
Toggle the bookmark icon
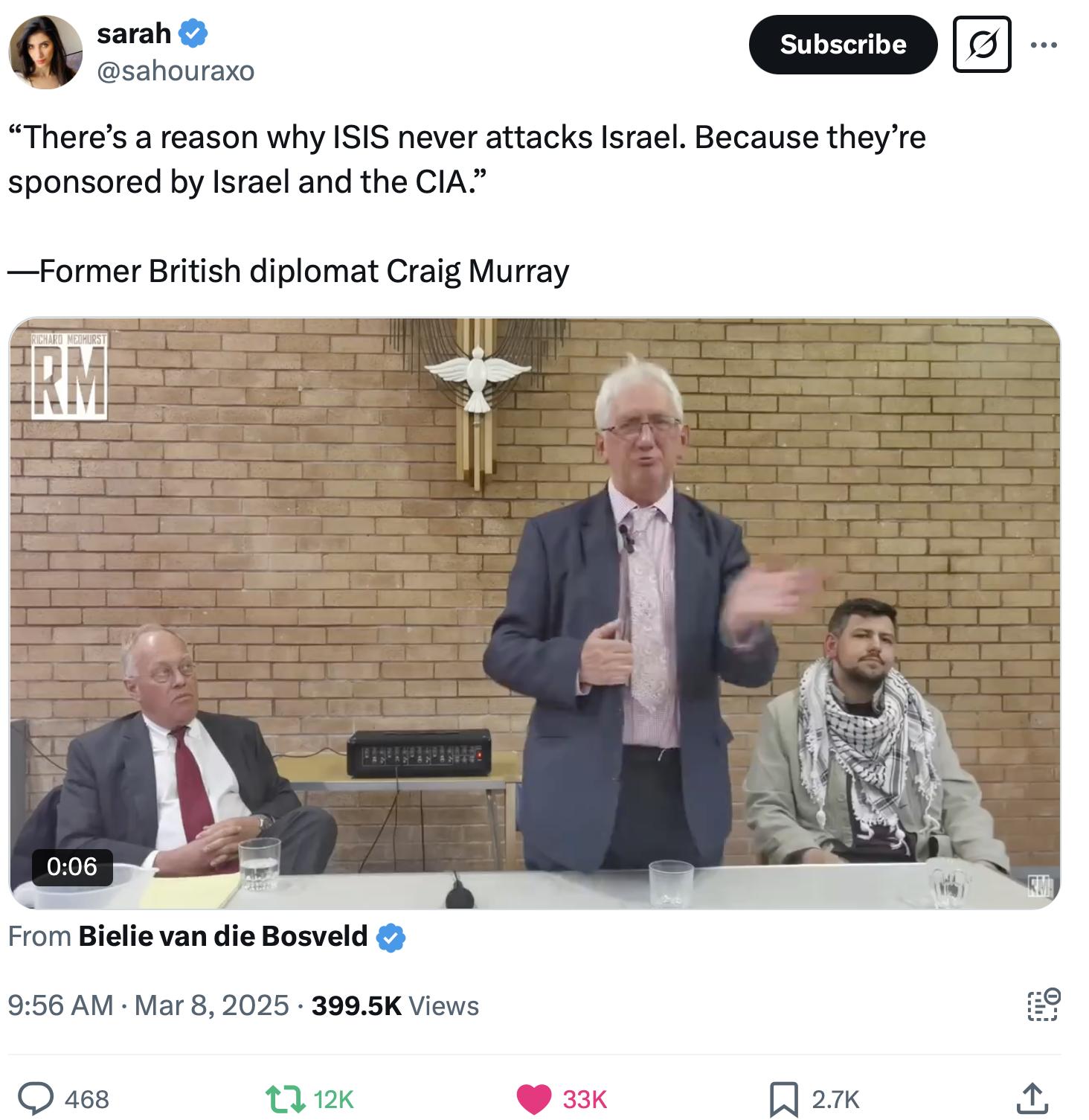tap(783, 1099)
